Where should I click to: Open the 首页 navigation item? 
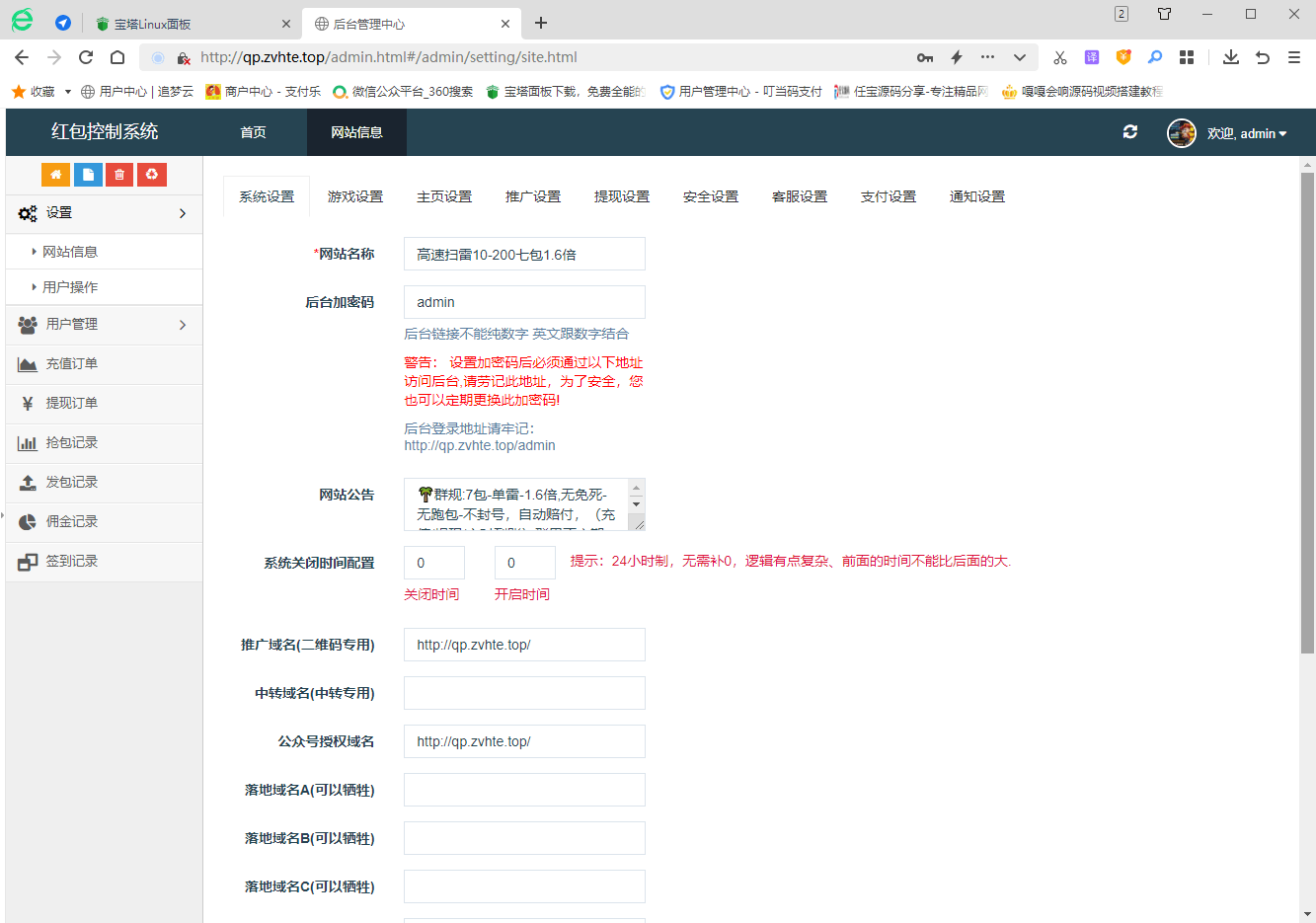pos(254,132)
